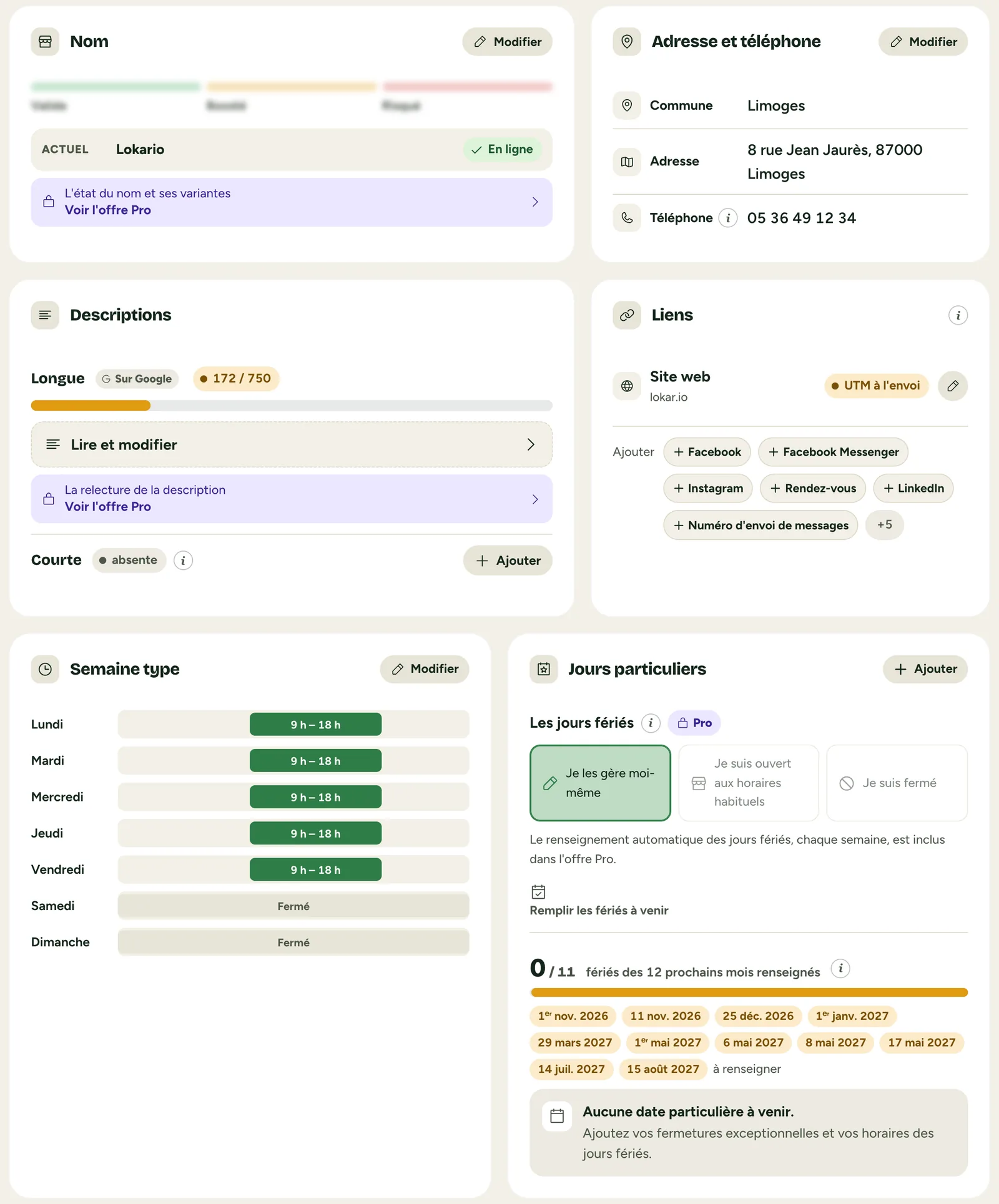
Task: Add an Instagram link
Action: [708, 488]
